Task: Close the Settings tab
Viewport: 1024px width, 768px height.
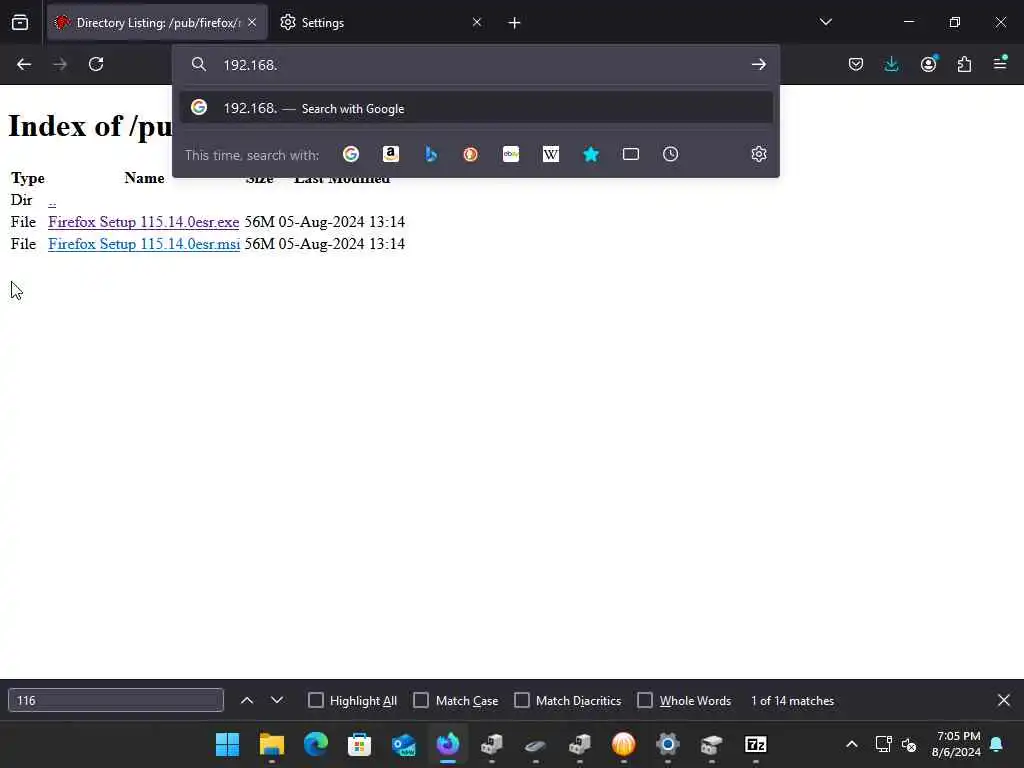Action: (477, 22)
